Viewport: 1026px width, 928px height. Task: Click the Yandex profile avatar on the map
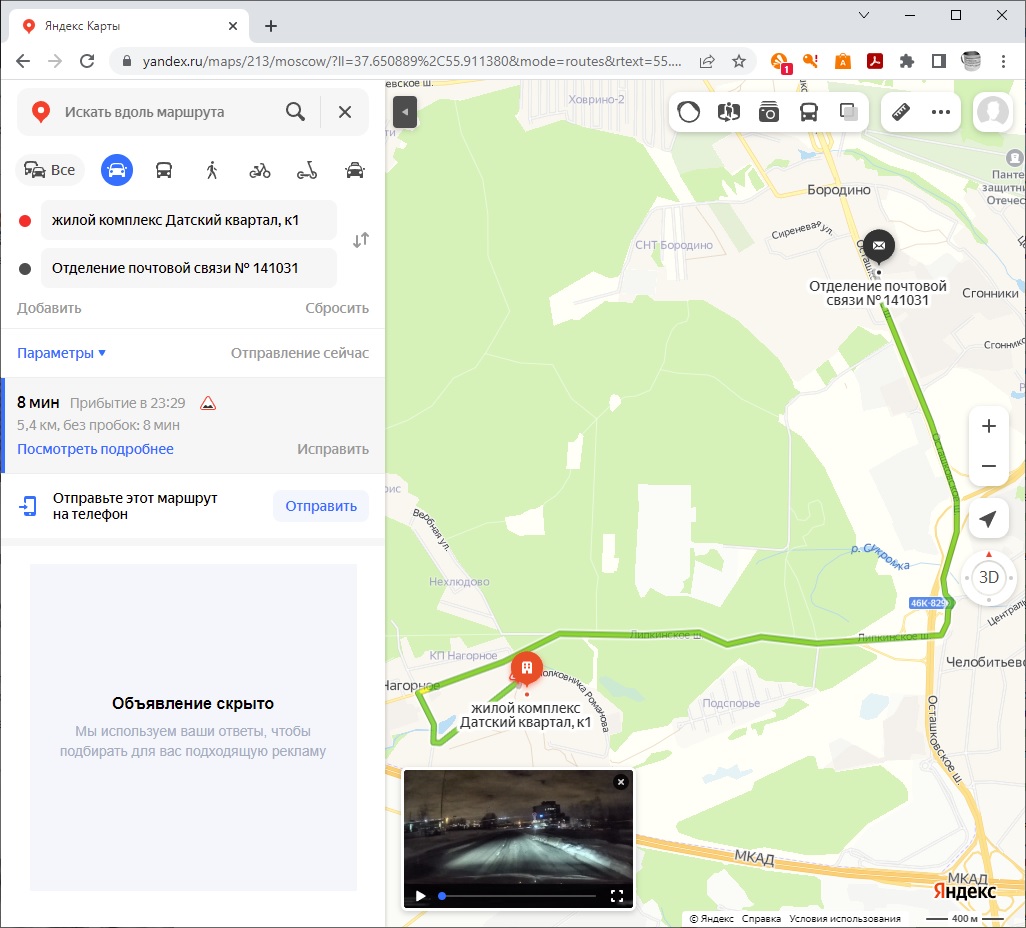click(x=993, y=113)
